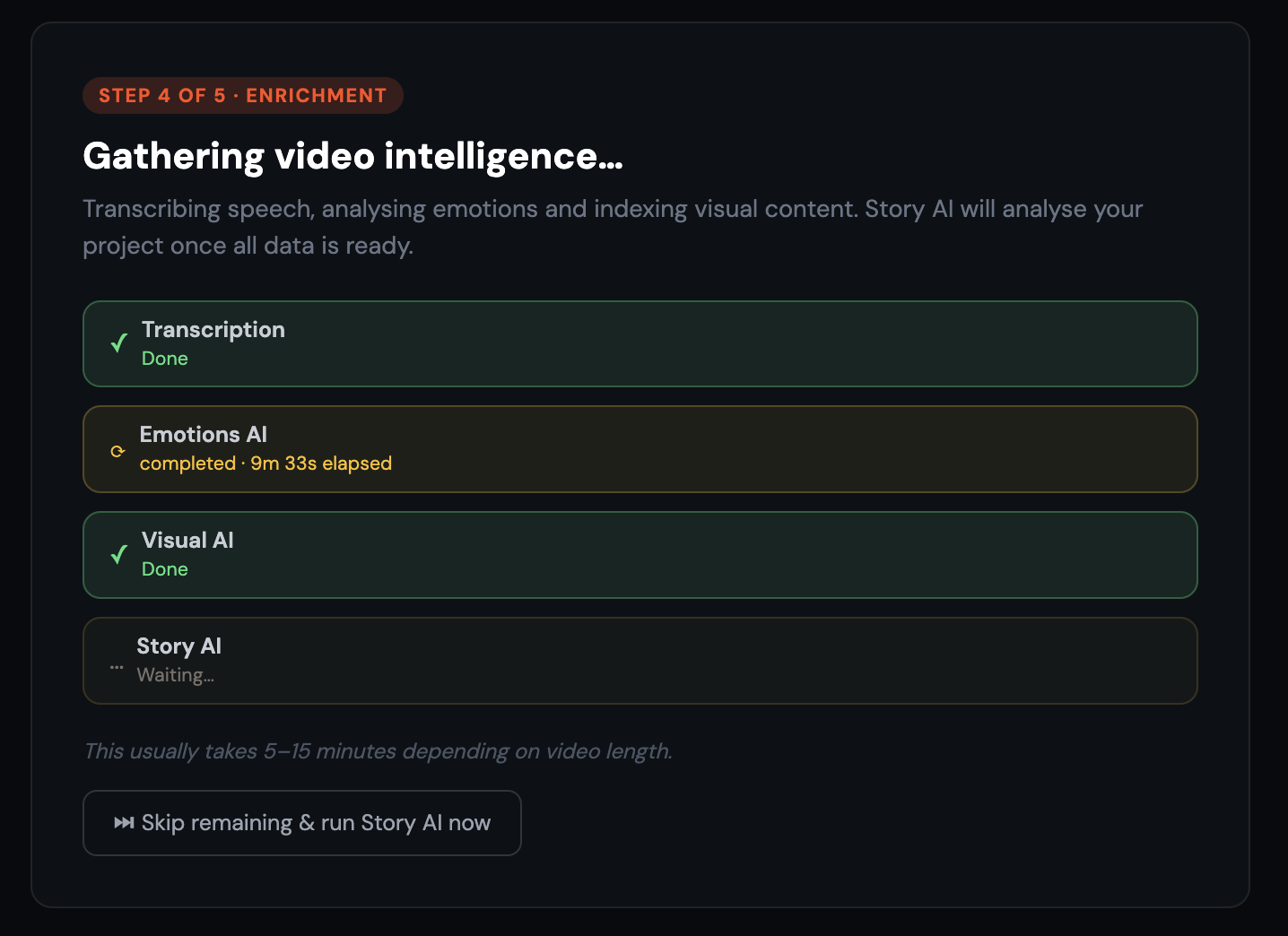Select the 'Step 4 of 5 · Enrichment' badge
The height and width of the screenshot is (936, 1288).
[243, 95]
